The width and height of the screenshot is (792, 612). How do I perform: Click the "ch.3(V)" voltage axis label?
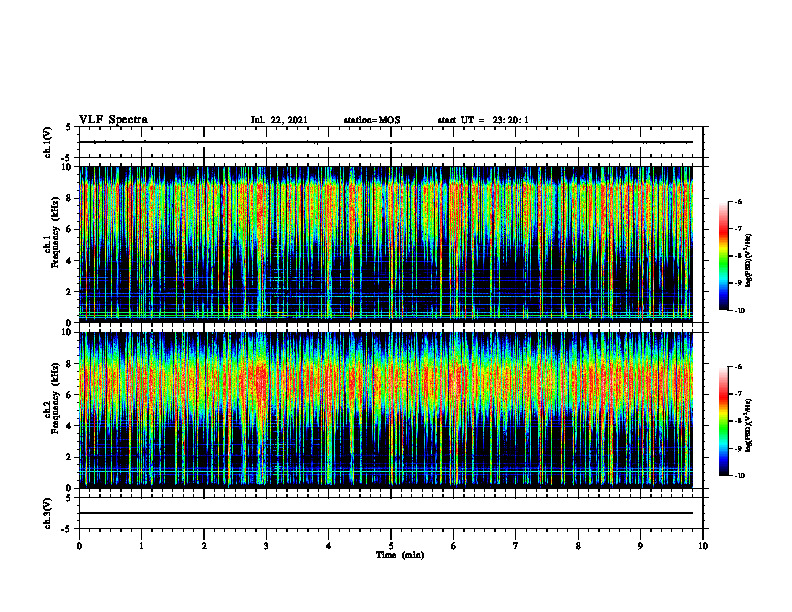point(47,513)
